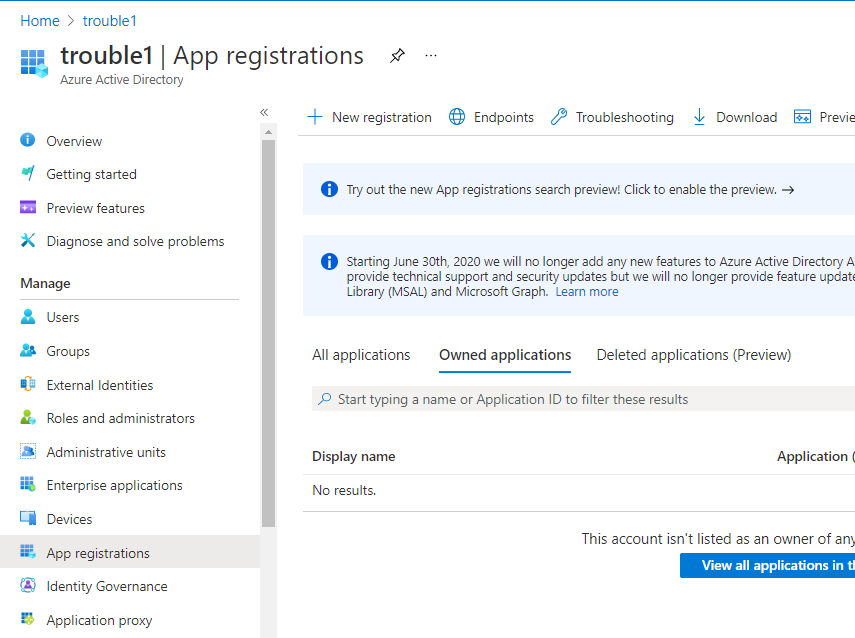Screen dimensions: 855x638
Task: Click the trouble1 Azure AD header icon
Action: coord(34,63)
